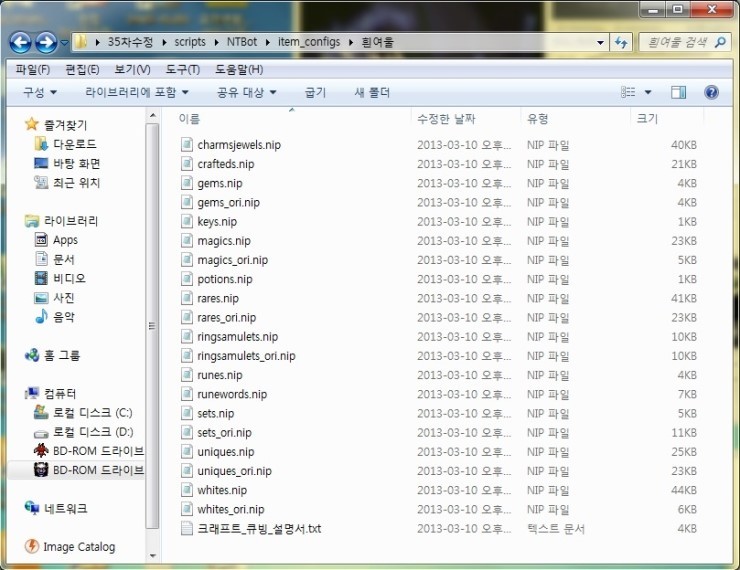The height and width of the screenshot is (570, 740).
Task: Sort by the 크기 size column header
Action: [x=647, y=119]
